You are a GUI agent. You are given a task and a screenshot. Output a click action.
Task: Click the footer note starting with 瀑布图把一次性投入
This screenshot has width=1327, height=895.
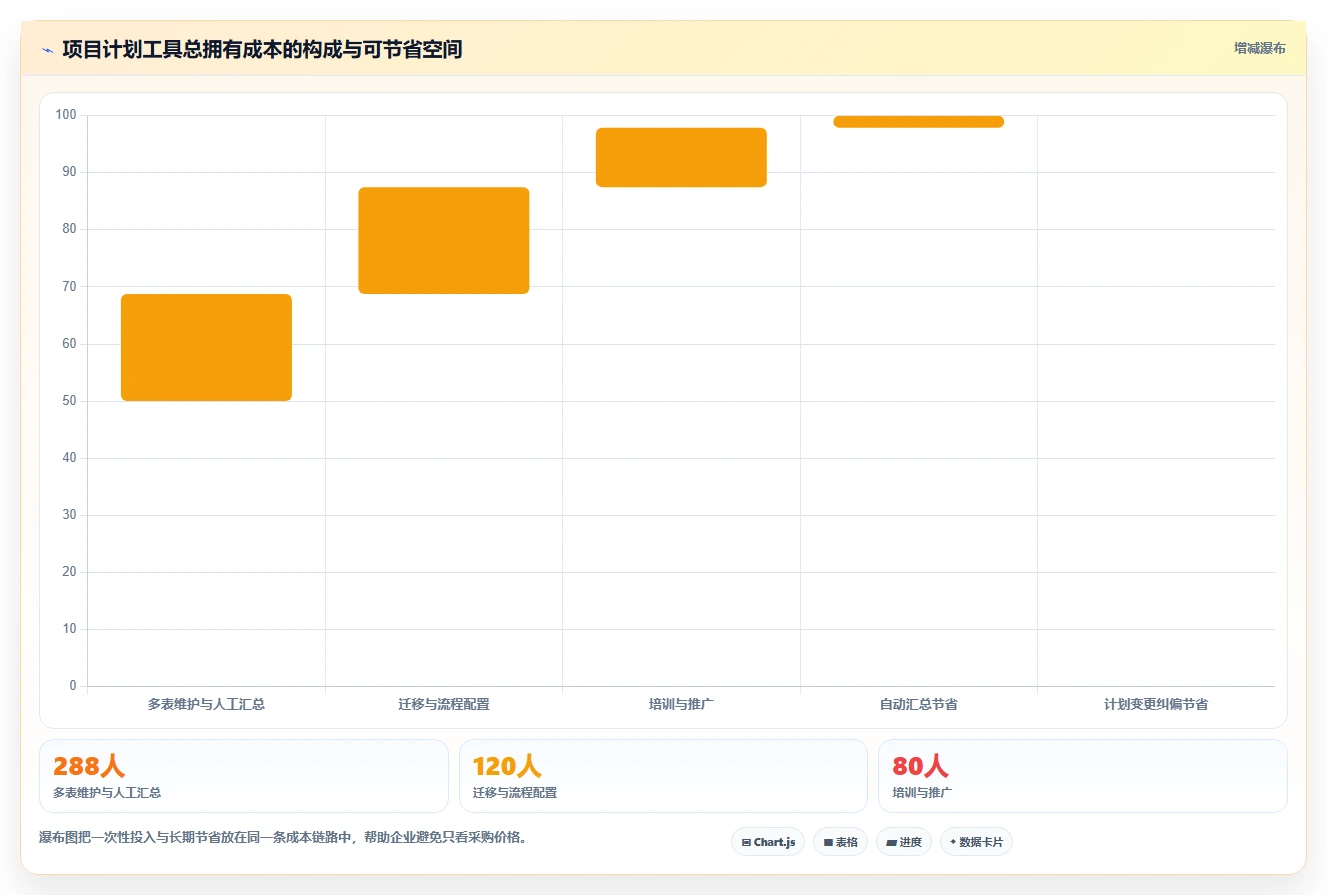point(283,837)
